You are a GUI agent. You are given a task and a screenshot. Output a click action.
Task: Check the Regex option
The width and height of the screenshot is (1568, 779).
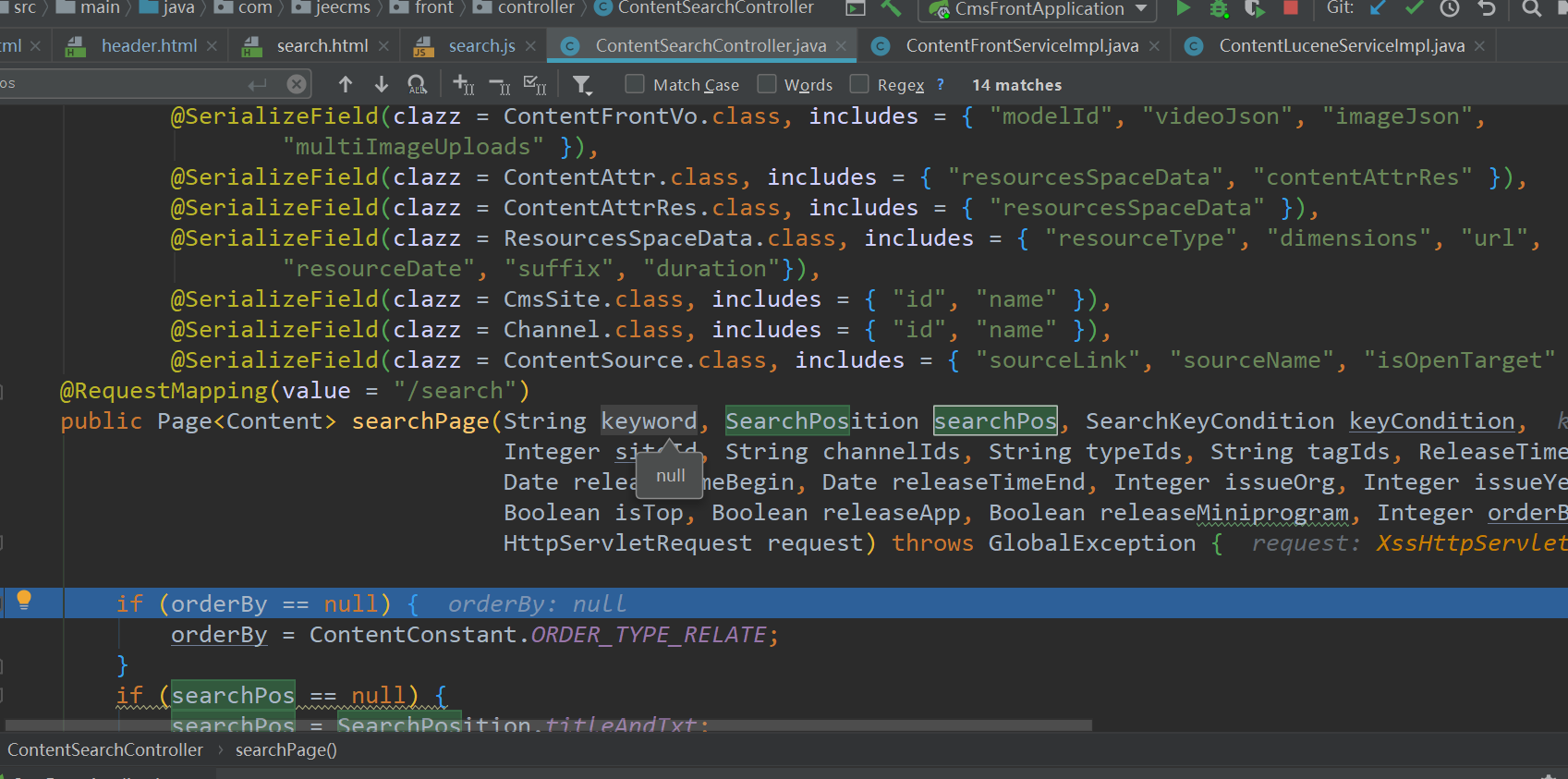(859, 85)
